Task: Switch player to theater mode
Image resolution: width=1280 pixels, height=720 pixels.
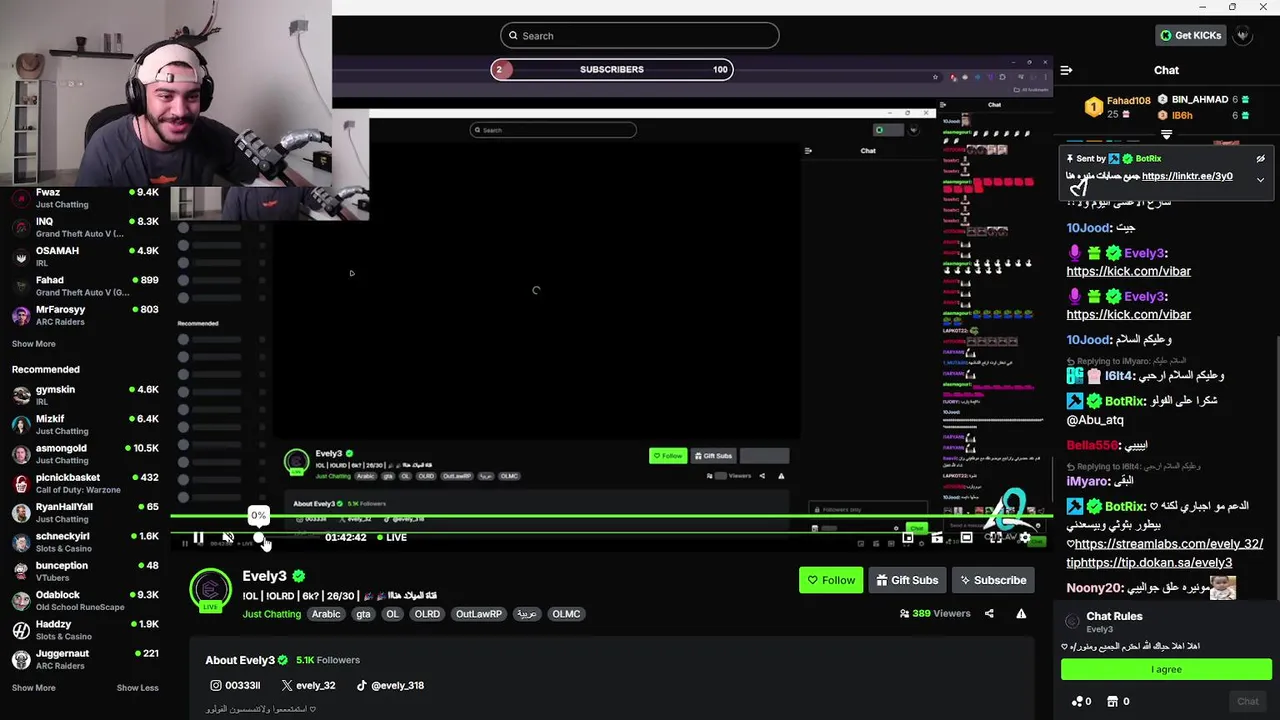Action: pyautogui.click(x=966, y=538)
